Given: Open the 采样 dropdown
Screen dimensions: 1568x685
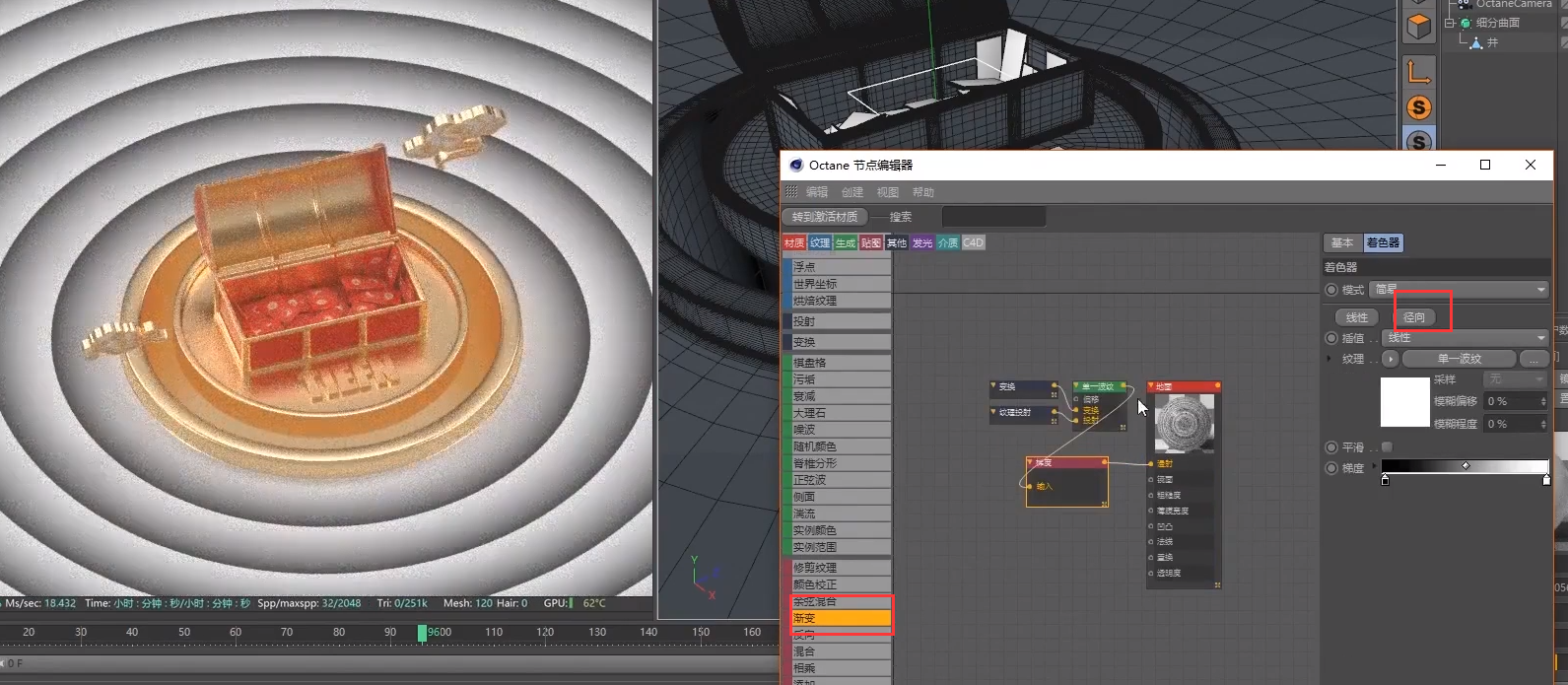Looking at the screenshot, I should [1517, 378].
